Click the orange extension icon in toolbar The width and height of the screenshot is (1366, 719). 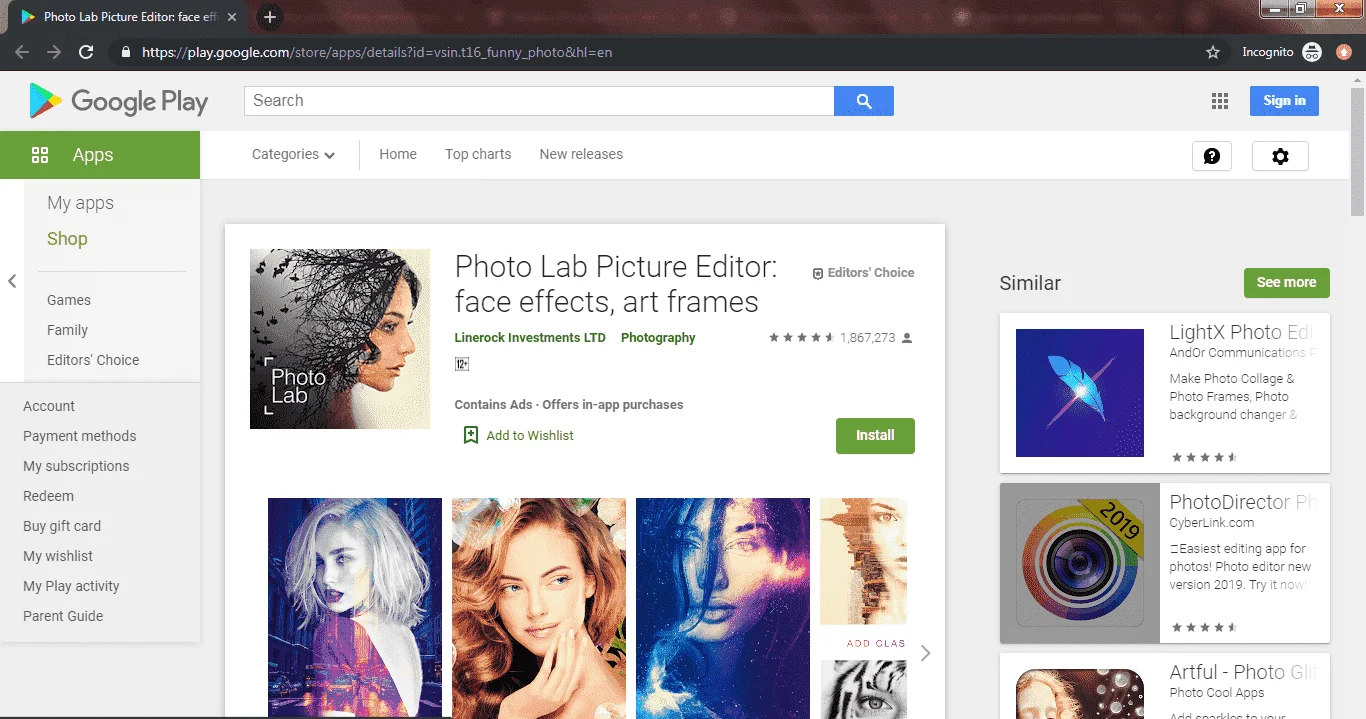tap(1344, 52)
